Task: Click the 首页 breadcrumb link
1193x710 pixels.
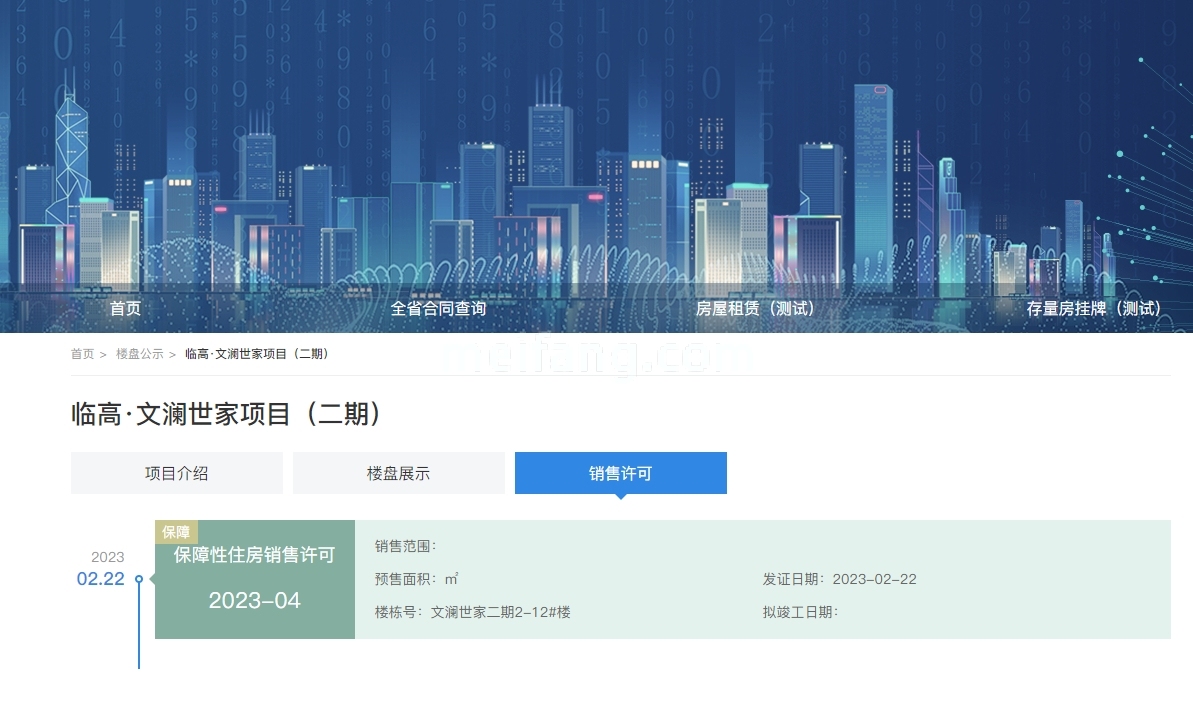Action: 82,354
